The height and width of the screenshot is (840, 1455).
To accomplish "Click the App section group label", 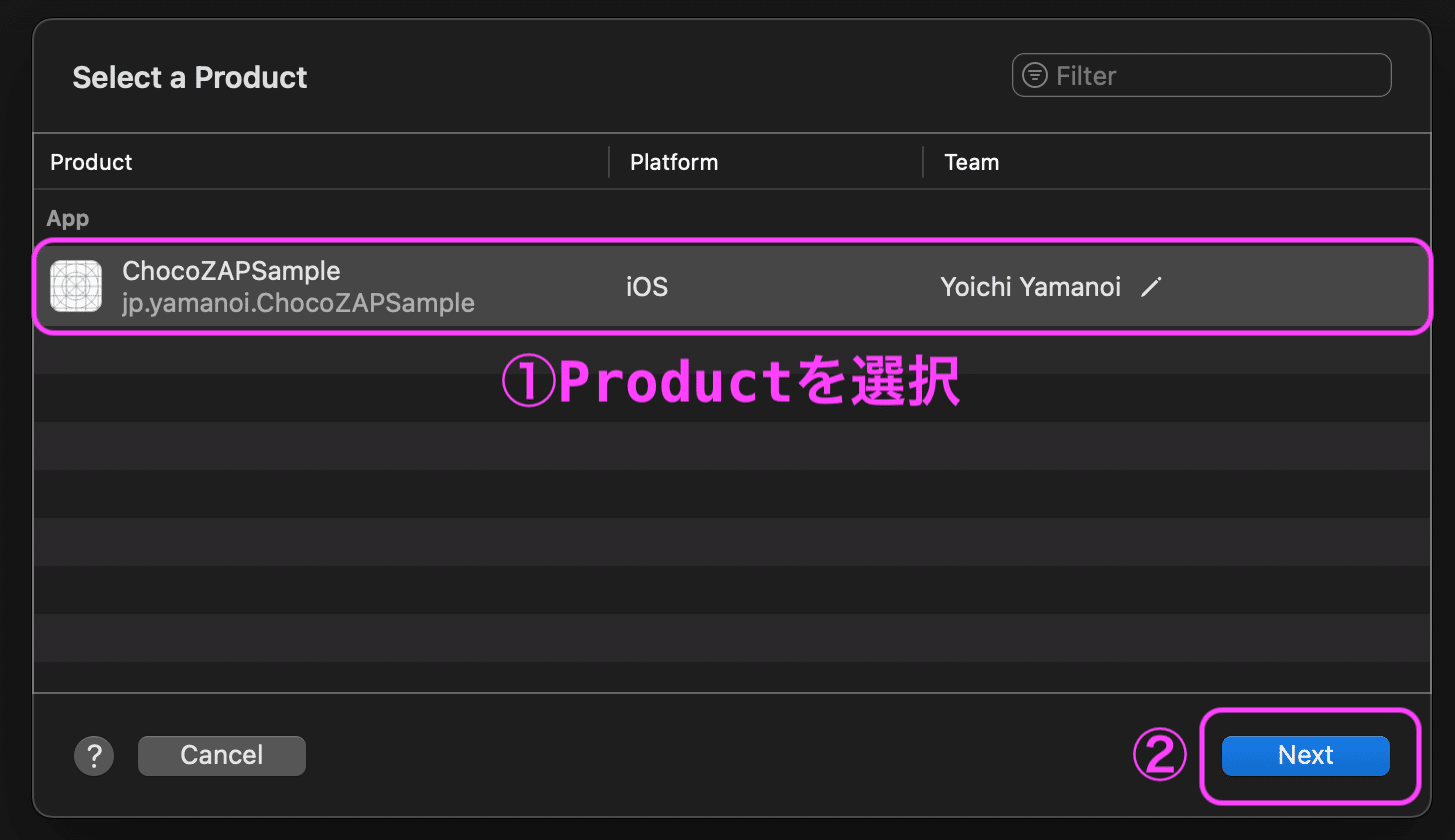I will pos(68,218).
